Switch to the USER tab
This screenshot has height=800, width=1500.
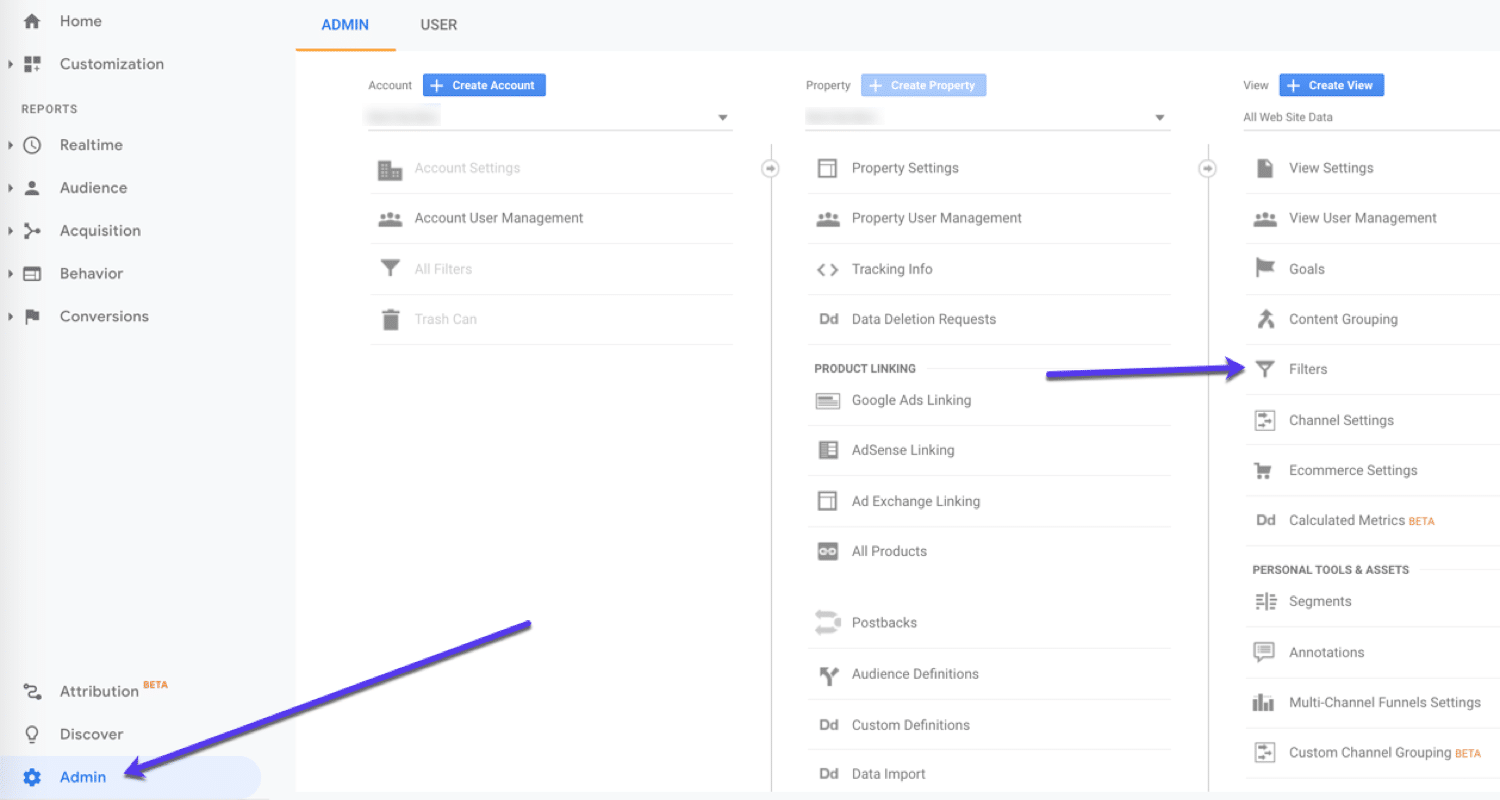[438, 25]
